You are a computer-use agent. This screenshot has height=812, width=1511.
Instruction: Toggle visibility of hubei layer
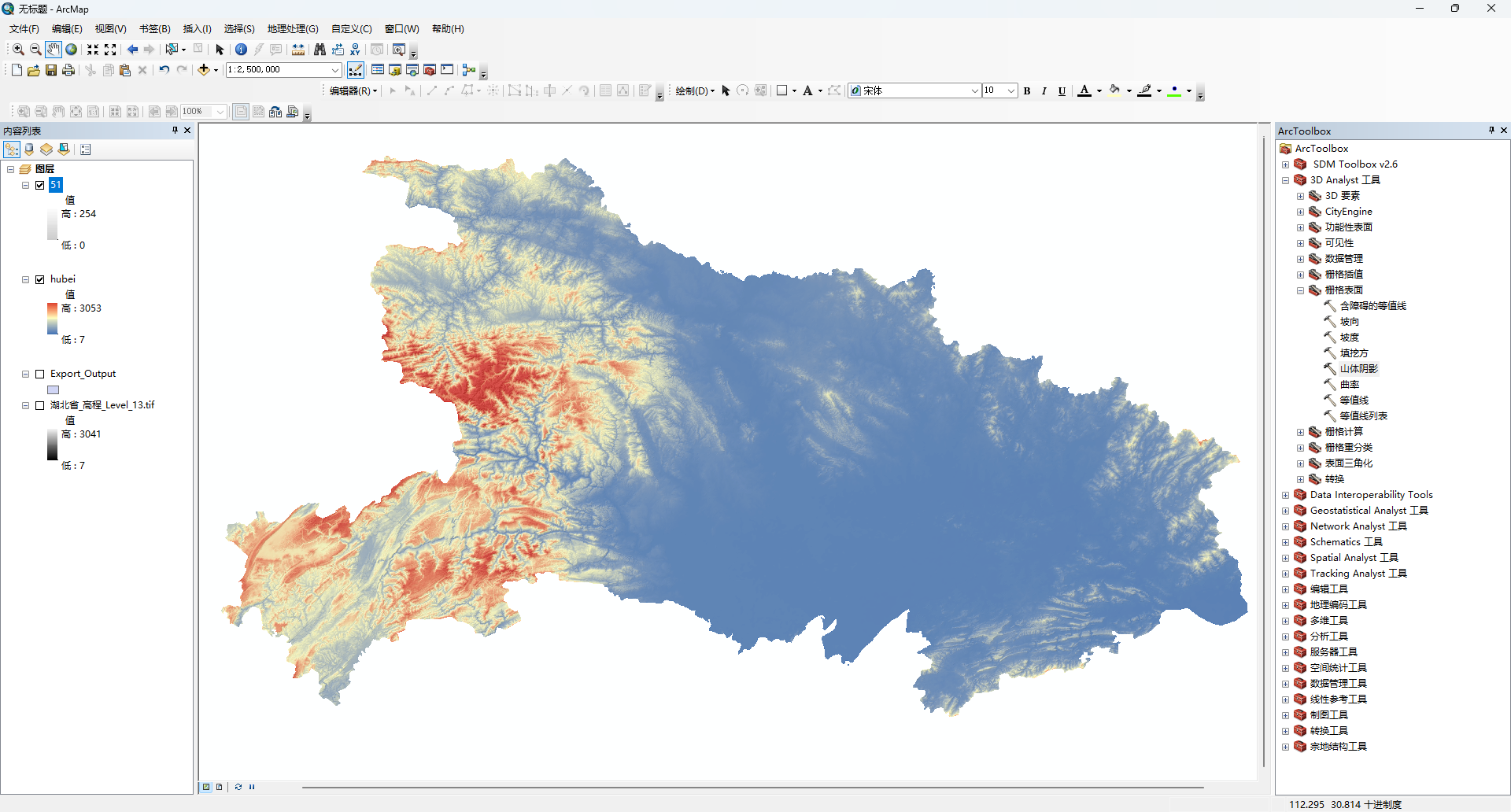pos(39,279)
